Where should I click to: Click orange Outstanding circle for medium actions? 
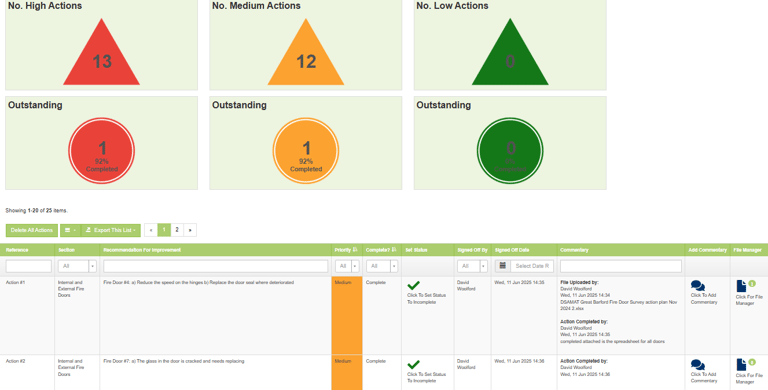pyautogui.click(x=306, y=151)
